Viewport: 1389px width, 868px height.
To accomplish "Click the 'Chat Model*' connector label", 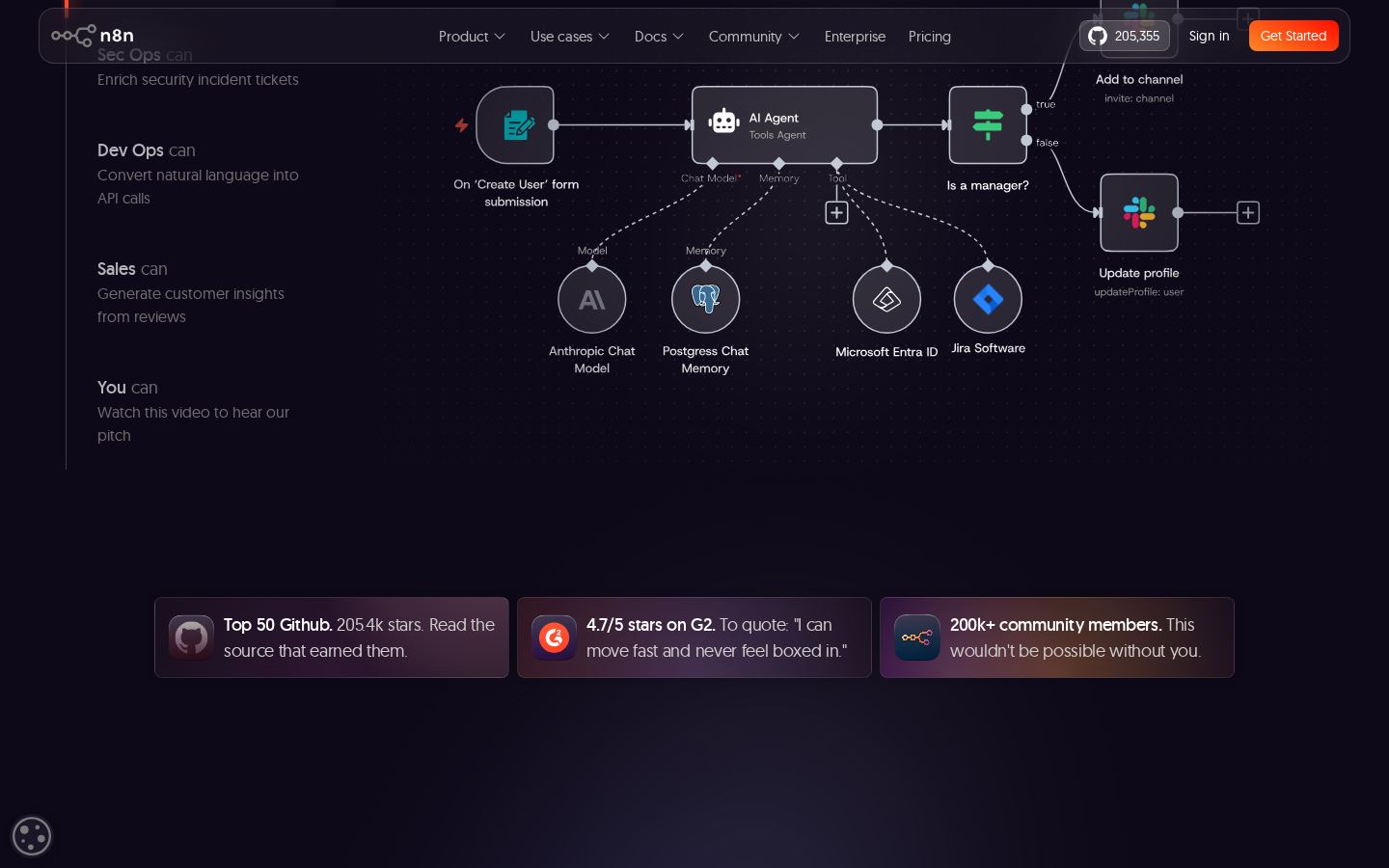I will coord(711,178).
